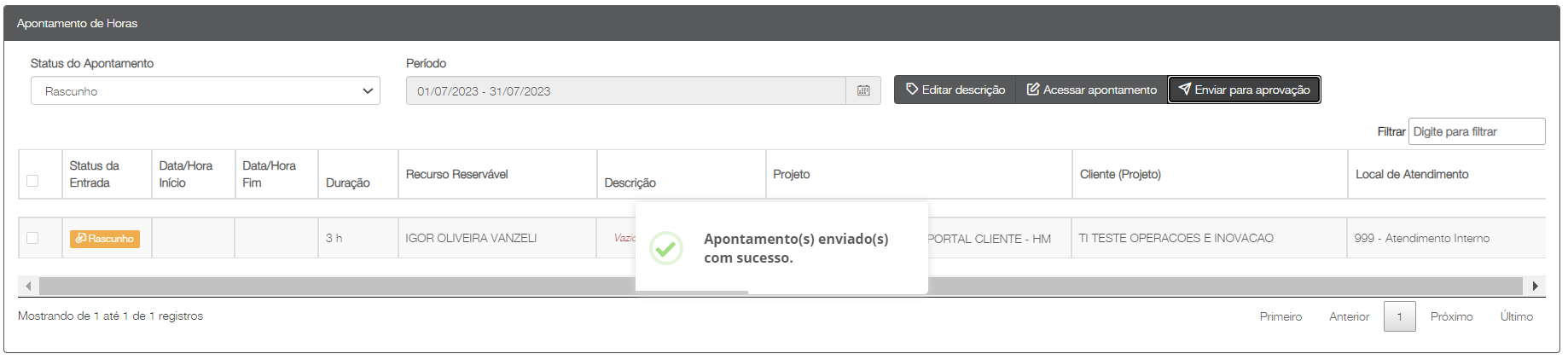
Task: Jump to Primeiro page
Action: (x=1281, y=316)
